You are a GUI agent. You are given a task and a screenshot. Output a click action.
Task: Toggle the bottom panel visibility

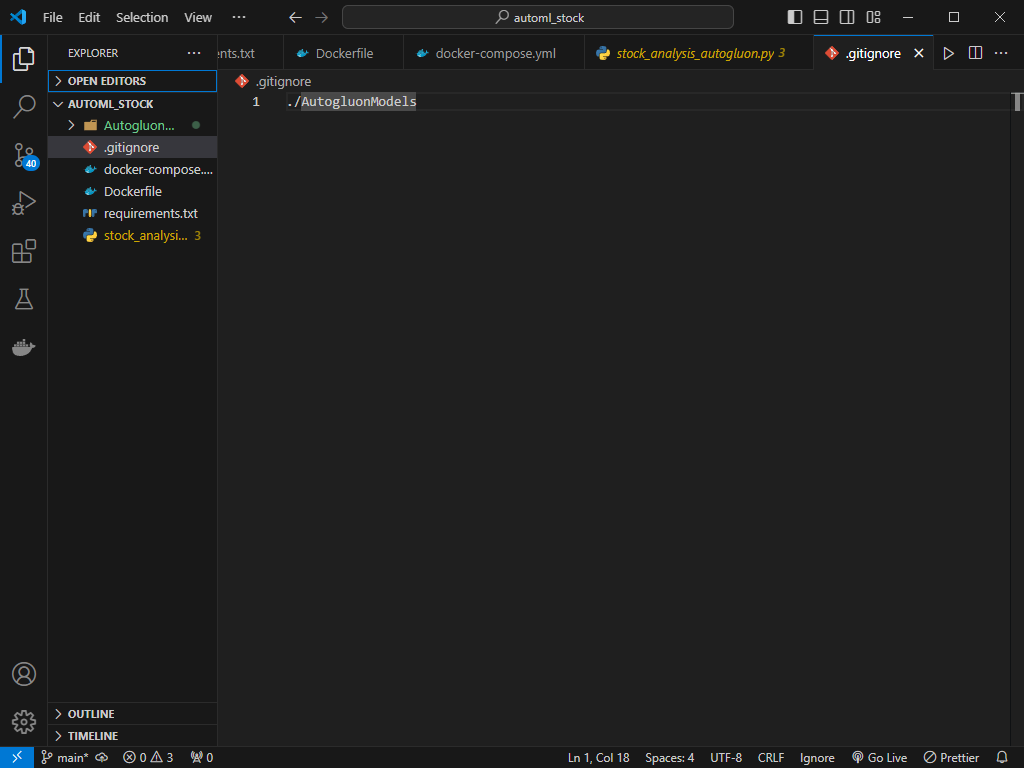821,18
